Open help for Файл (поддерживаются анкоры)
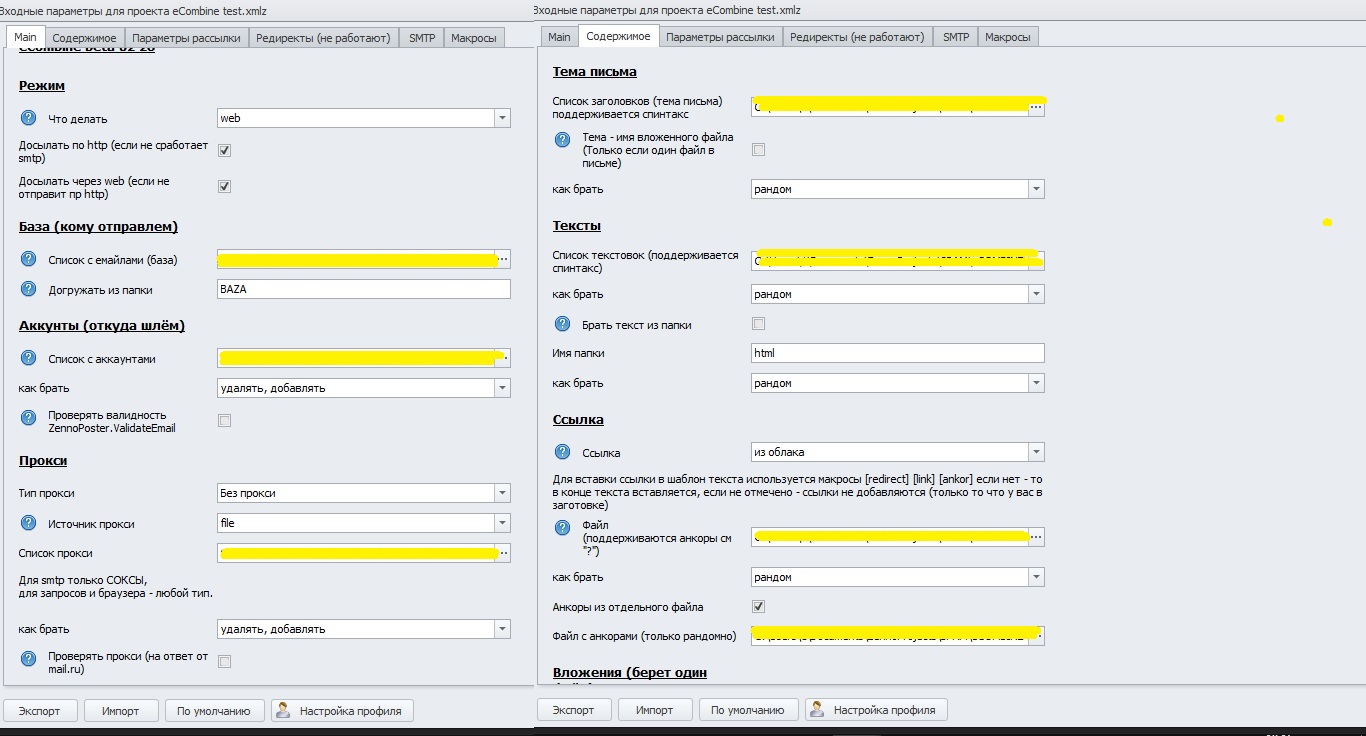This screenshot has height=736, width=1366. tap(562, 530)
